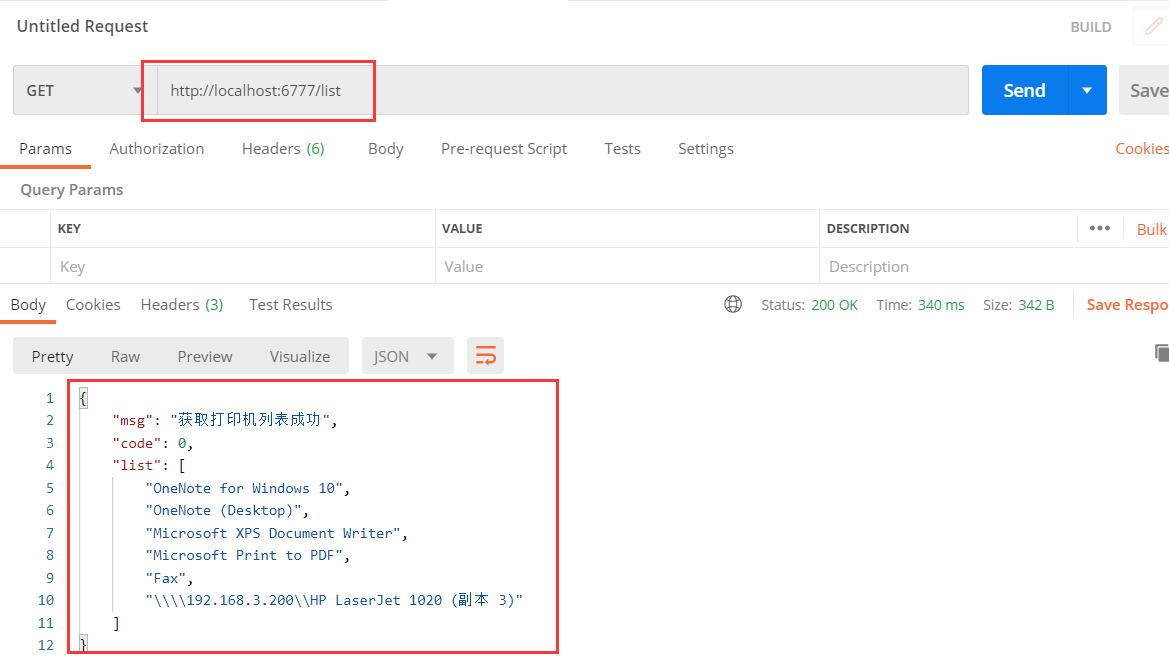Viewport: 1169px width, 659px height.
Task: View the Raw response tab
Action: click(x=125, y=355)
